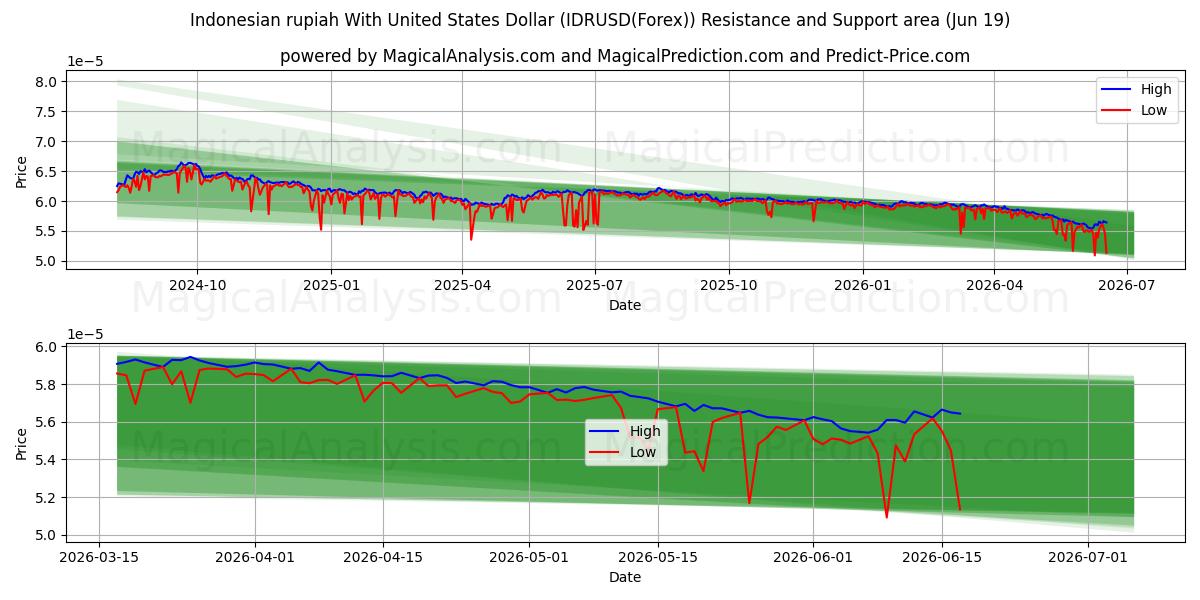
Task: Click the top chart x-axis label 2025-01
Action: click(x=331, y=286)
